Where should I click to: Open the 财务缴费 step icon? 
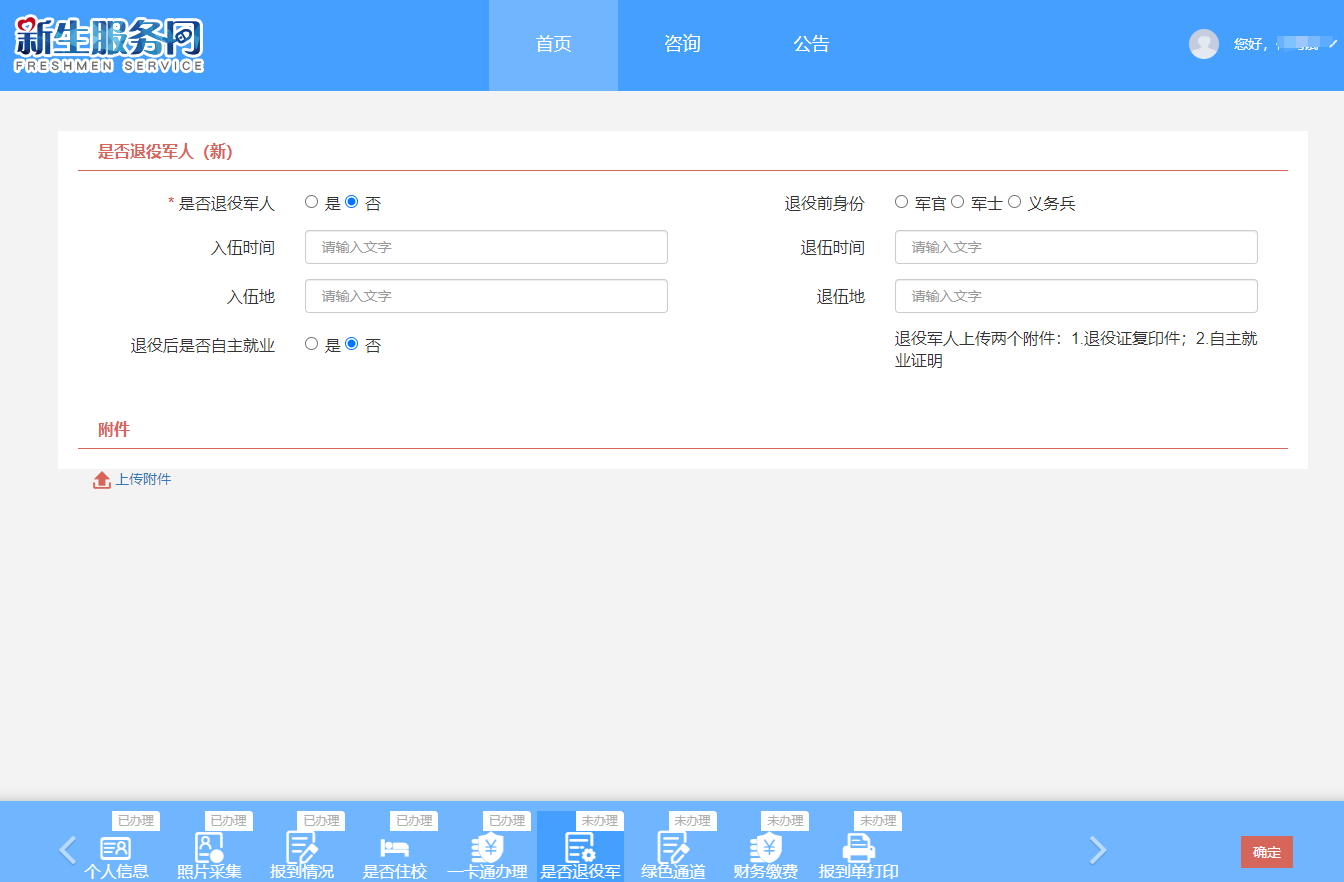click(x=766, y=848)
